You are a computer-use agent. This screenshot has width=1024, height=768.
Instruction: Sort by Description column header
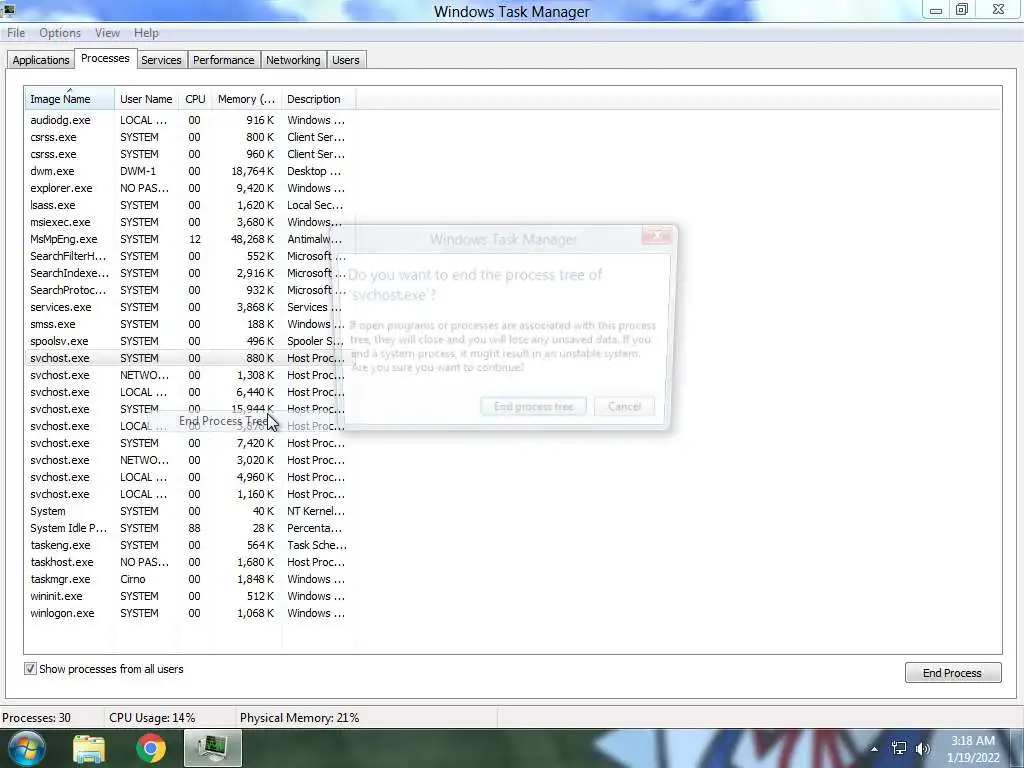pyautogui.click(x=318, y=99)
